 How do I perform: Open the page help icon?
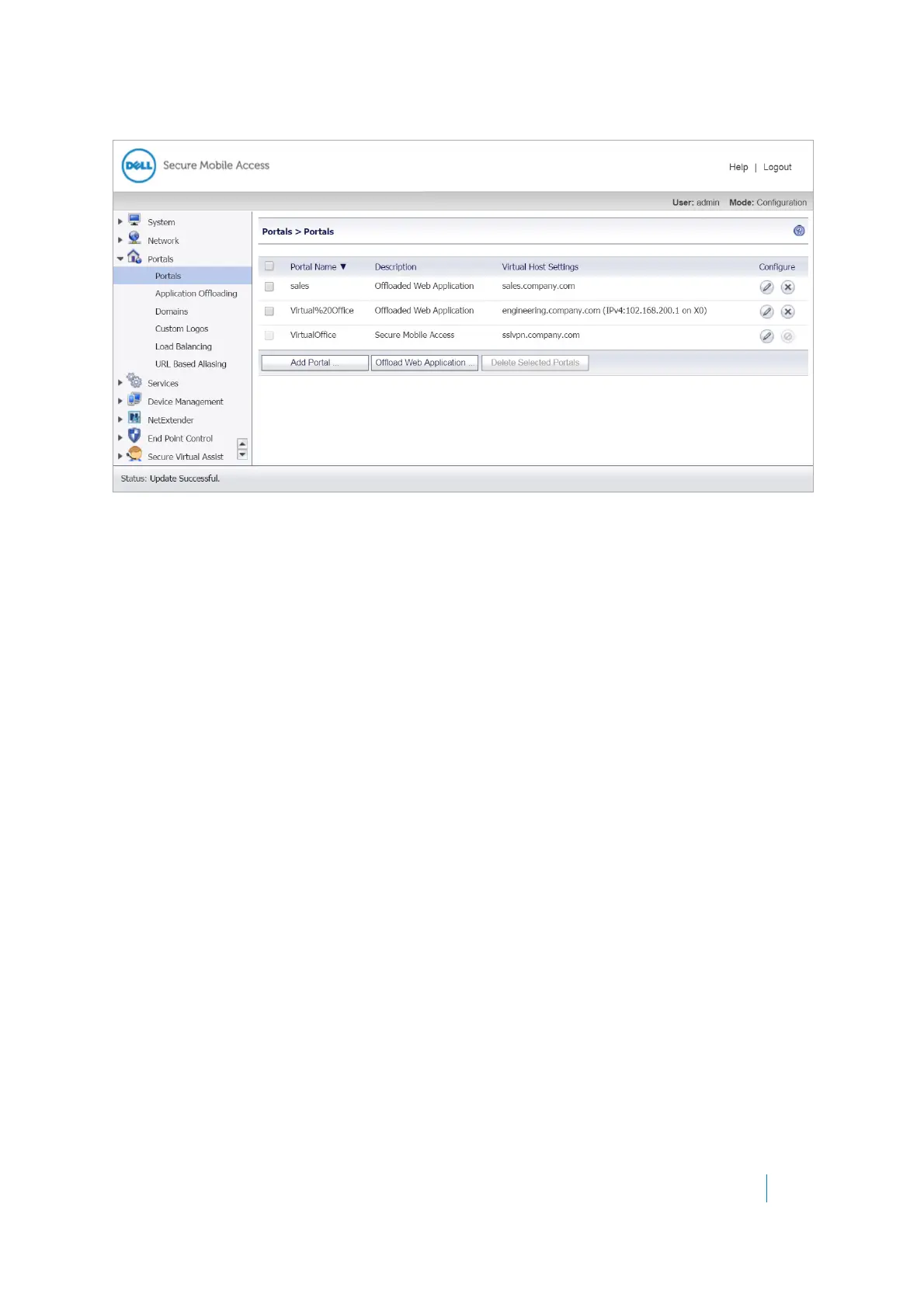click(799, 231)
